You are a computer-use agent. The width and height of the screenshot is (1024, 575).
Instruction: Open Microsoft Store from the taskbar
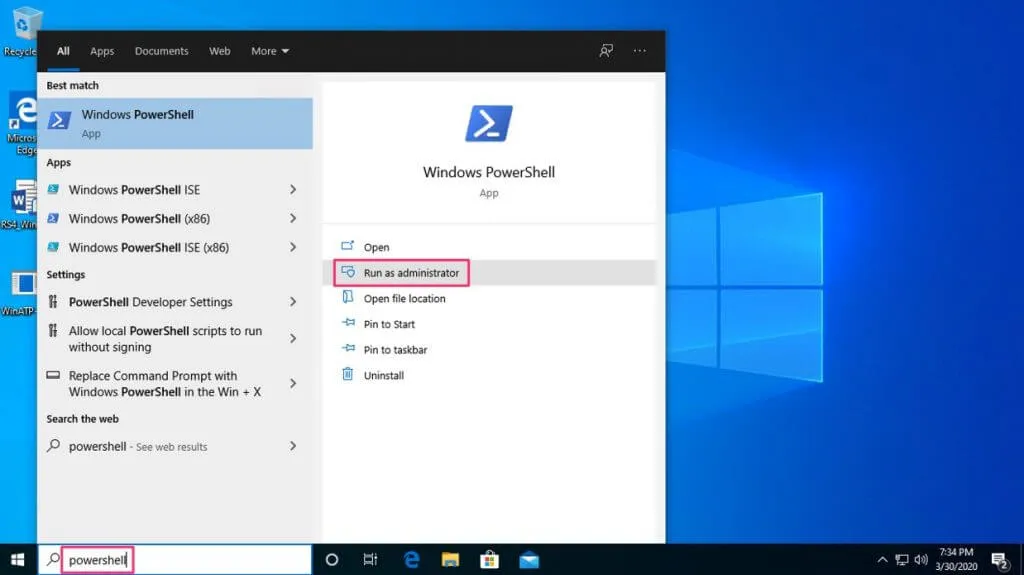[x=490, y=560]
